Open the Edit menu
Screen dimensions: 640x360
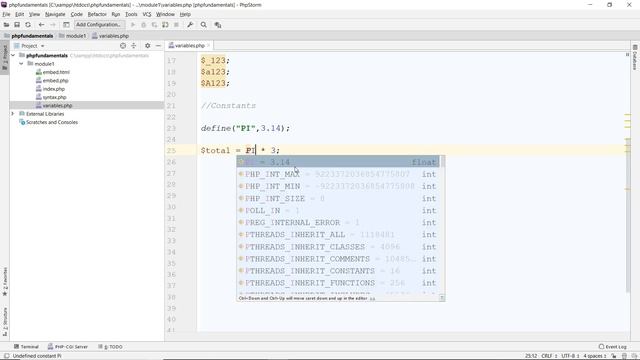click(20, 14)
